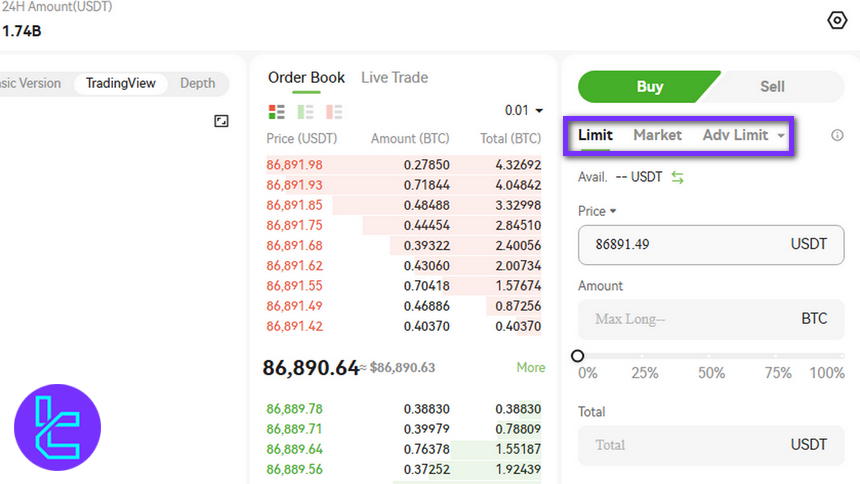Switch chart to Depth view
Viewport: 860px width, 484px height.
pos(197,83)
